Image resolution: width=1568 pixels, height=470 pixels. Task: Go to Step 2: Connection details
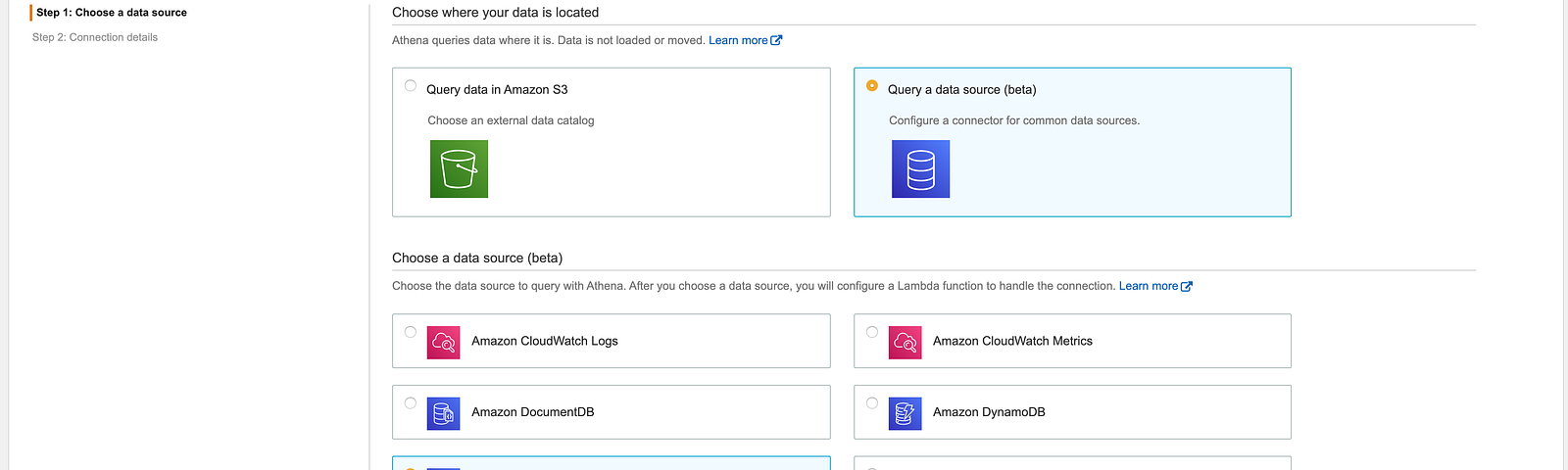coord(95,37)
